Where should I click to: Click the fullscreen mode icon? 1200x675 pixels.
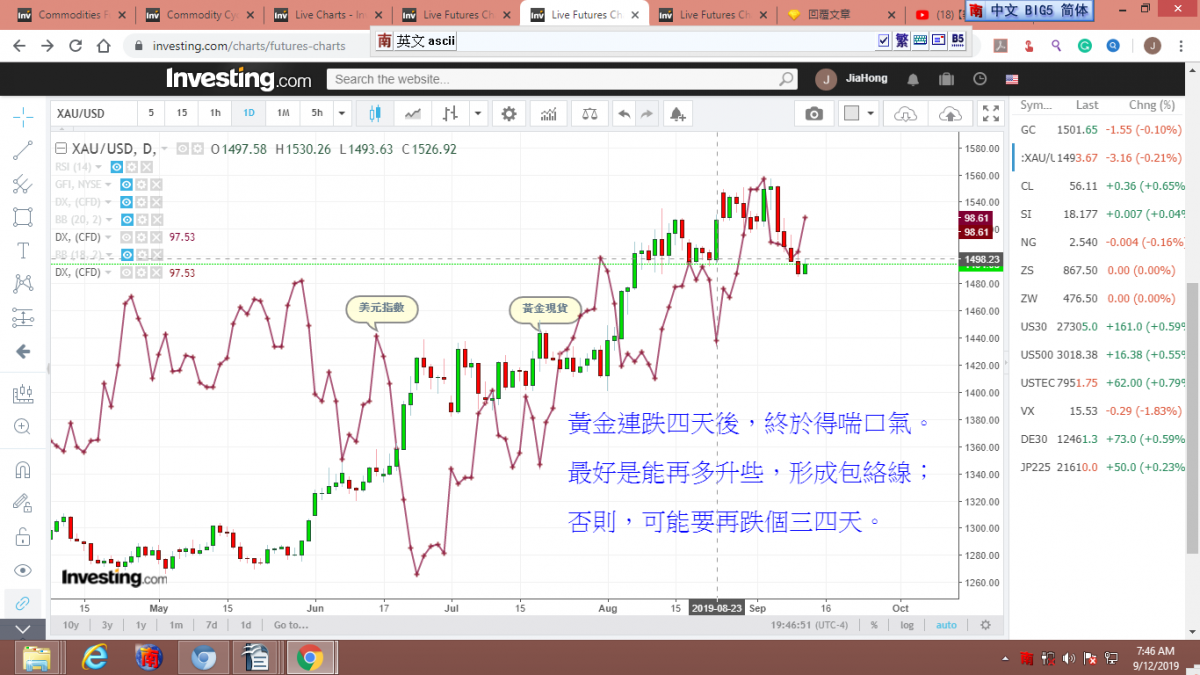(990, 114)
